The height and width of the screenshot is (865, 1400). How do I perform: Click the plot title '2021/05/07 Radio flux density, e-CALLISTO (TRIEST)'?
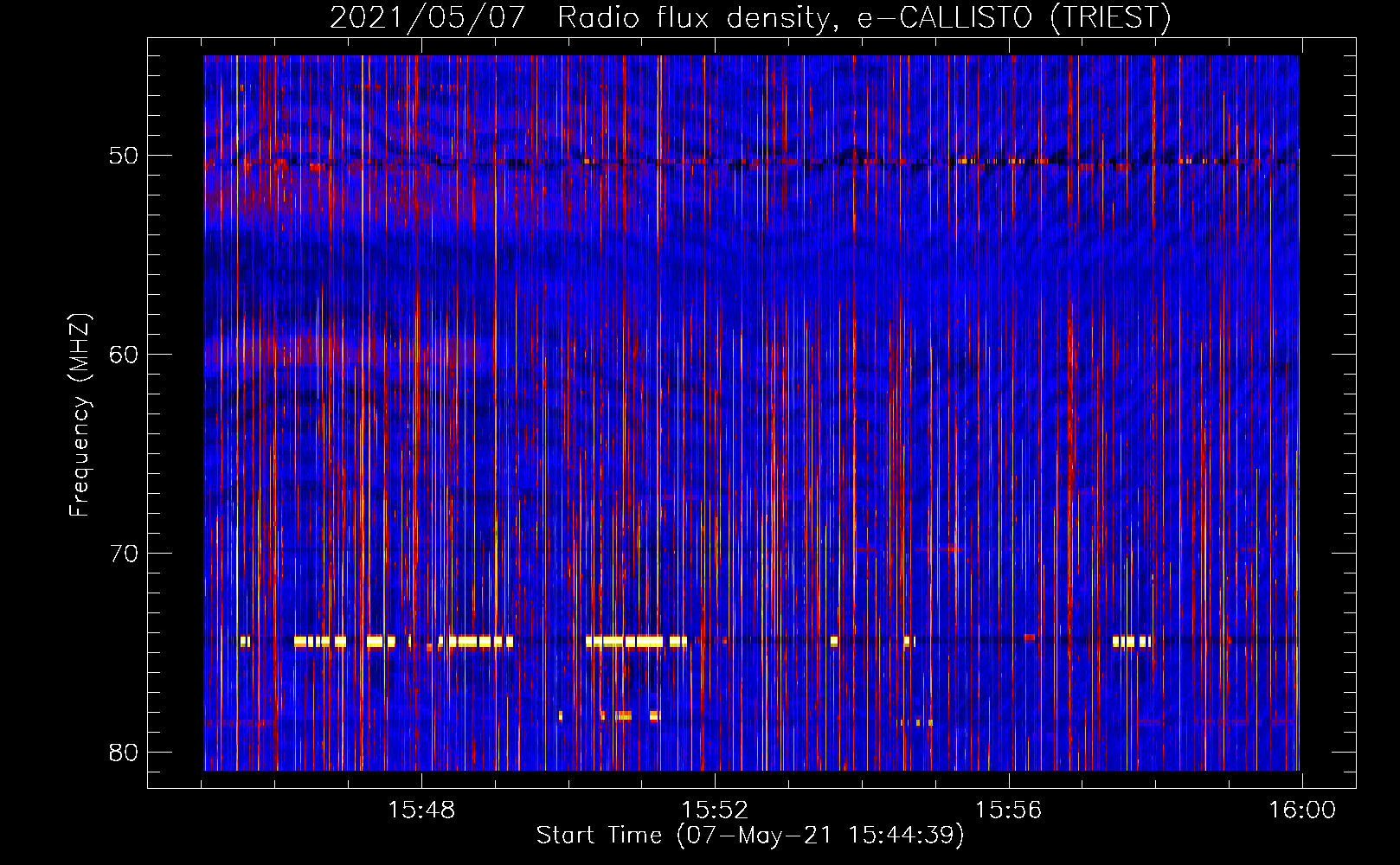pyautogui.click(x=750, y=17)
